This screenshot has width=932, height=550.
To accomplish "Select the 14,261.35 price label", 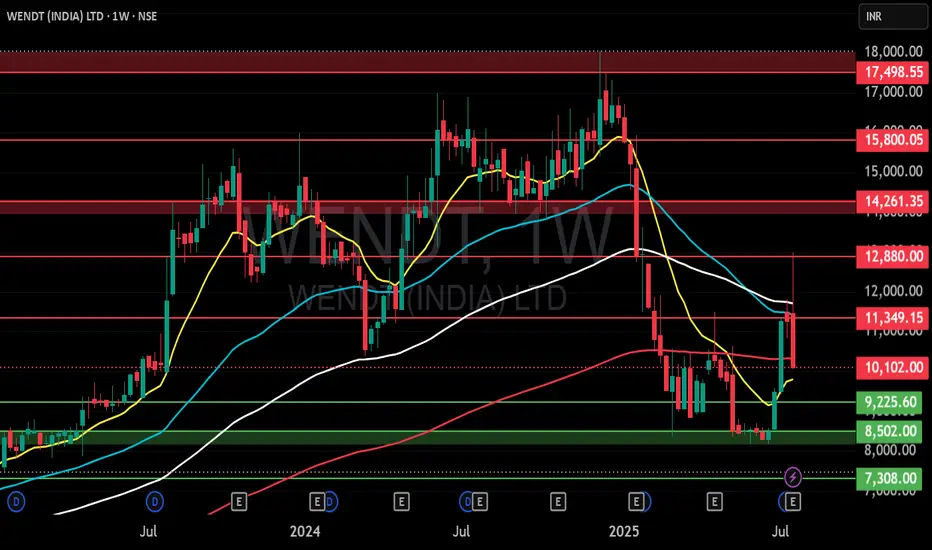I will (x=892, y=202).
